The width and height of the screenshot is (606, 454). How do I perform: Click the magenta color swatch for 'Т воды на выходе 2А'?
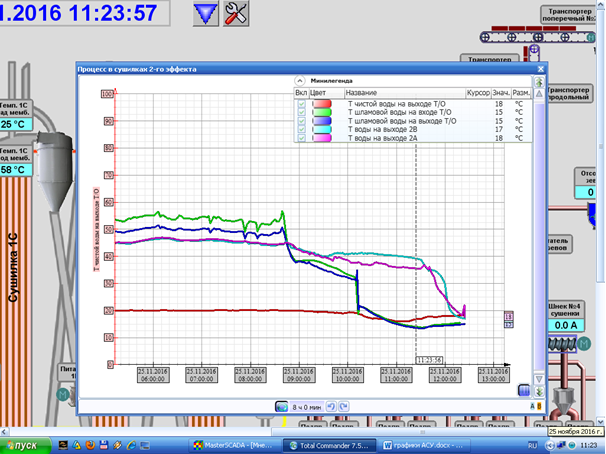321,136
